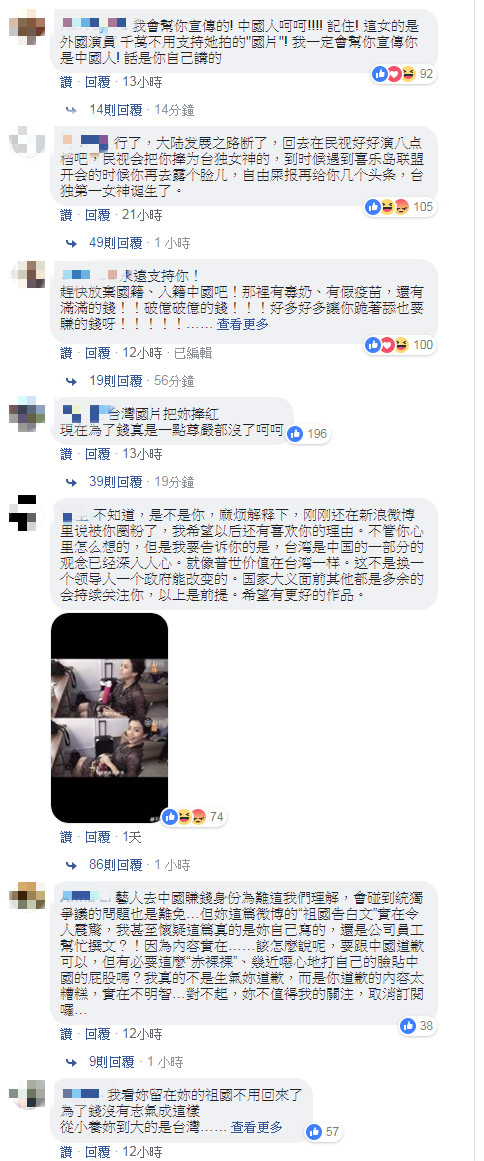Expand the 9則回覆 replies
484x1161 pixels.
pyautogui.click(x=112, y=1062)
